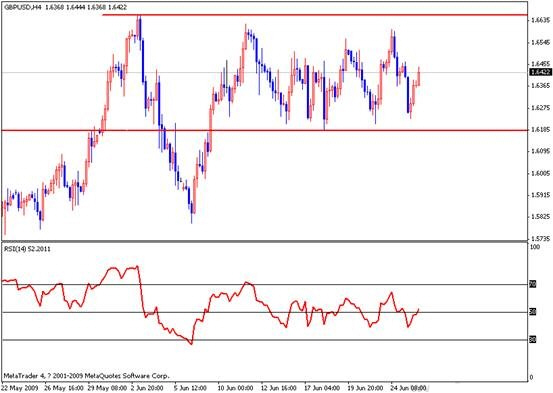Click the RSI(14) 52.2011 indicator label
This screenshot has width=553, height=393.
pos(27,249)
